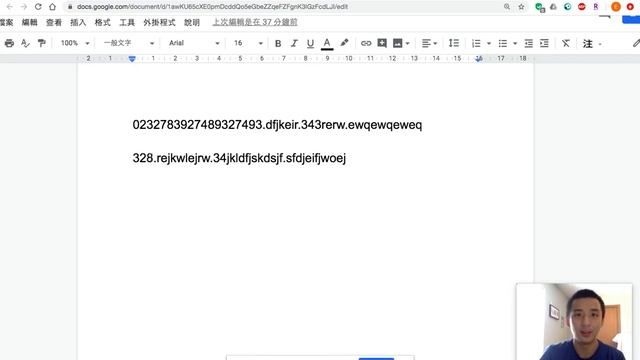Image resolution: width=640 pixels, height=360 pixels.
Task: Open the line spacing options
Action: coord(454,43)
